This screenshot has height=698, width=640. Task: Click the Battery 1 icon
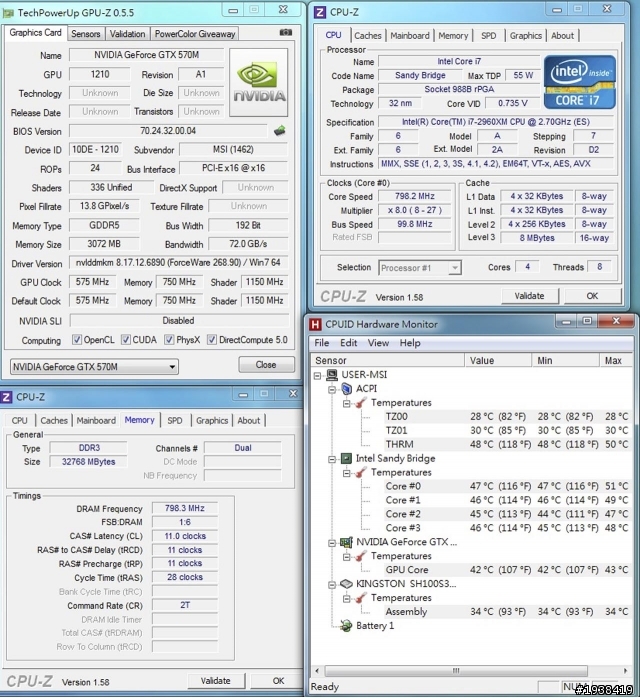coord(346,626)
